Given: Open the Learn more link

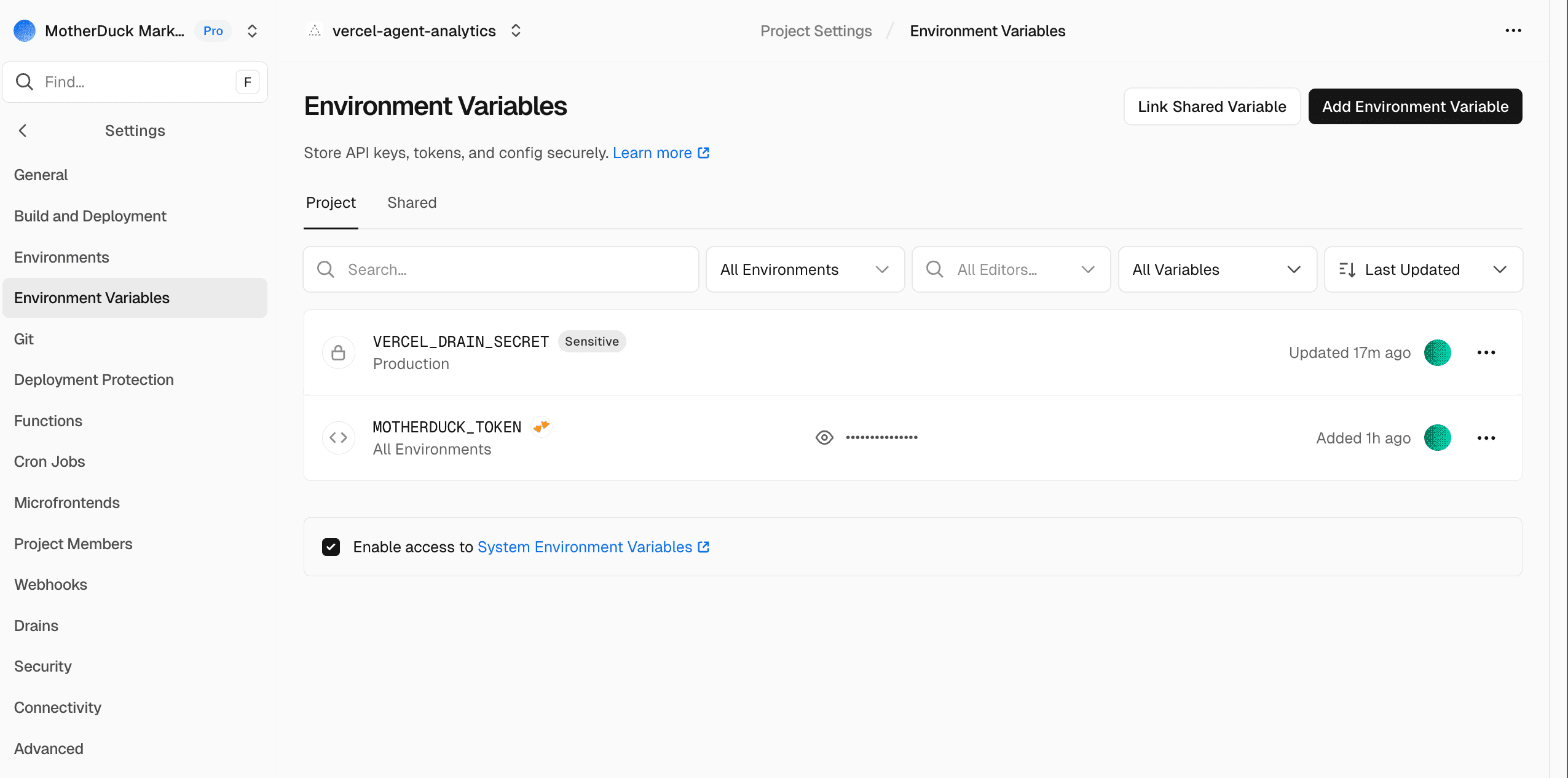Looking at the screenshot, I should tap(653, 153).
